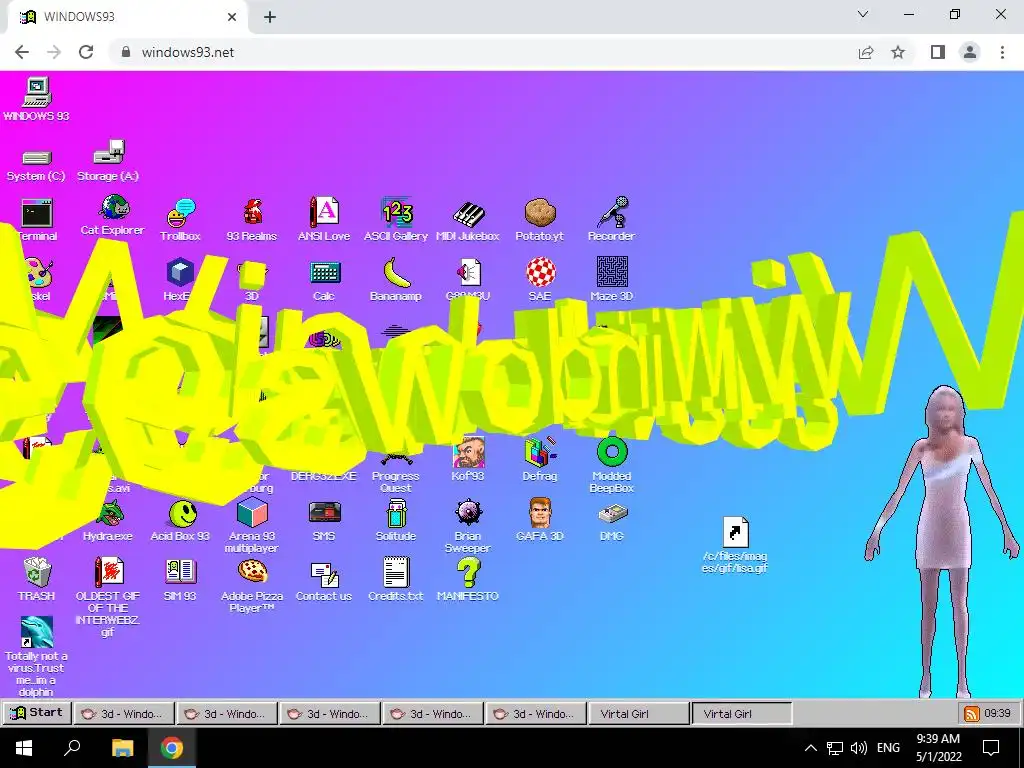Launch 93 Realms
Viewport: 1024px width, 768px height.
[252, 212]
